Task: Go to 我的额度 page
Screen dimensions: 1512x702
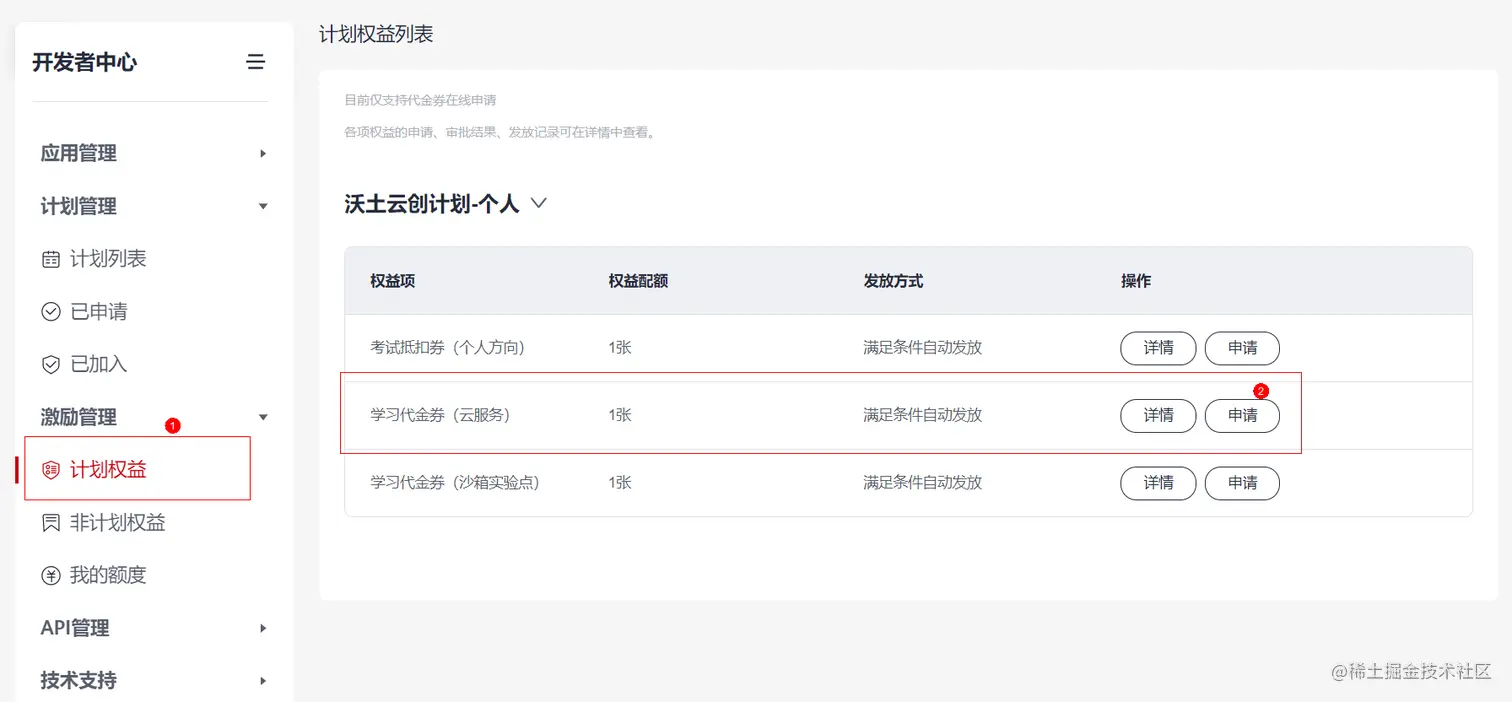Action: 108,575
